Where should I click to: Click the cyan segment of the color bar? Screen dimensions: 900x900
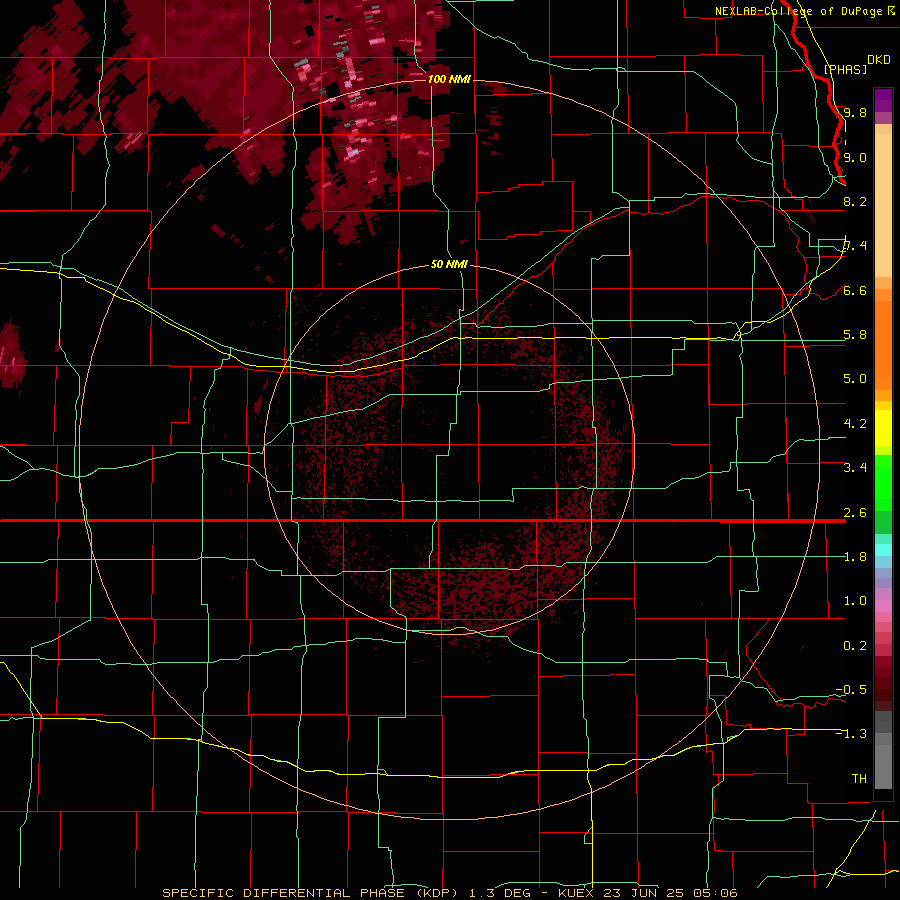click(x=883, y=550)
